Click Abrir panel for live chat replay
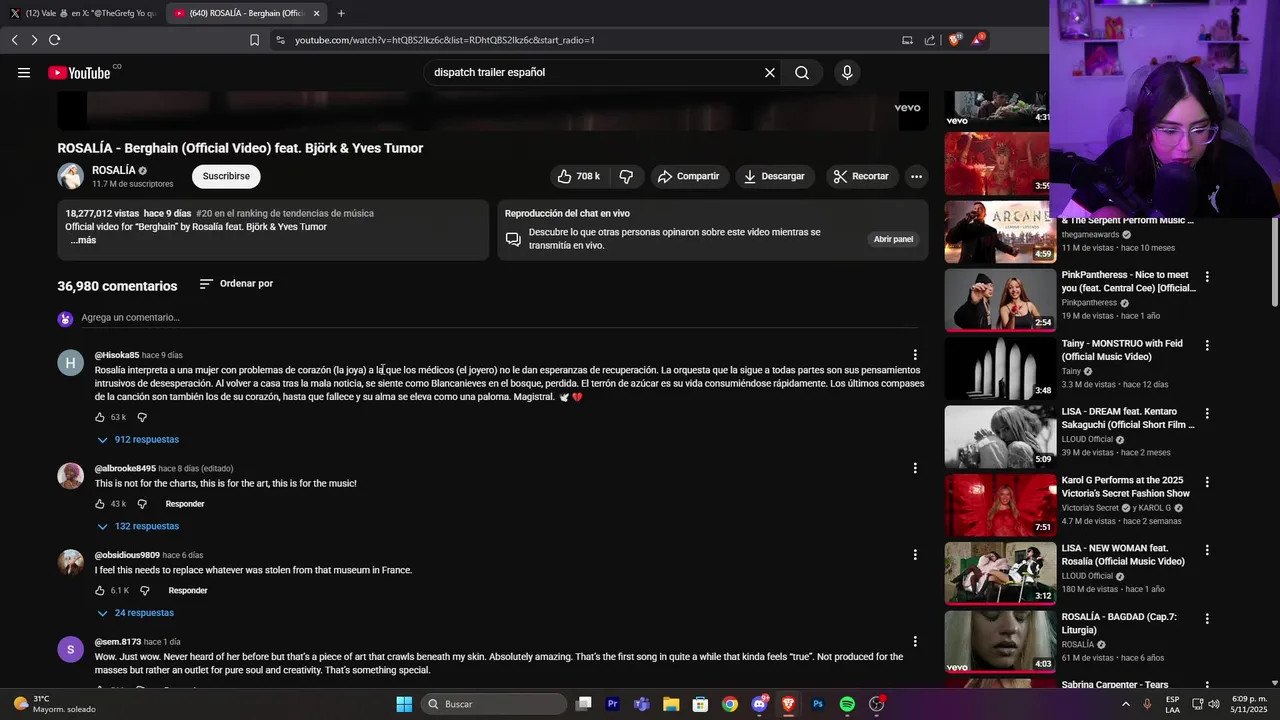This screenshot has width=1280, height=720. 893,239
